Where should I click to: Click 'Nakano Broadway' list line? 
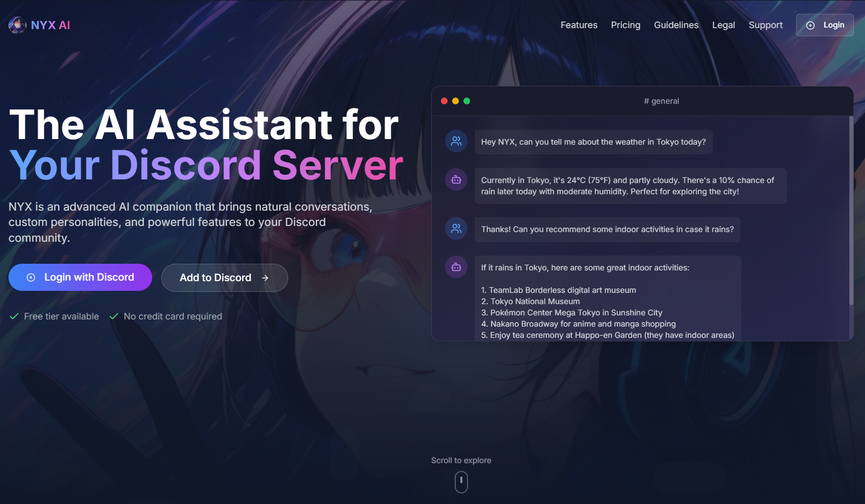pyautogui.click(x=578, y=324)
